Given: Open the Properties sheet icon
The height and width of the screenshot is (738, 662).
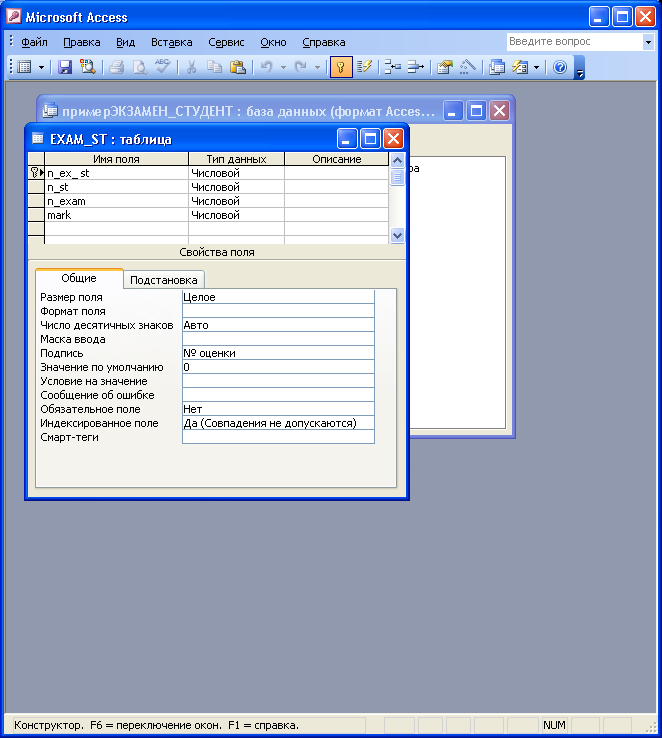Looking at the screenshot, I should [444, 67].
